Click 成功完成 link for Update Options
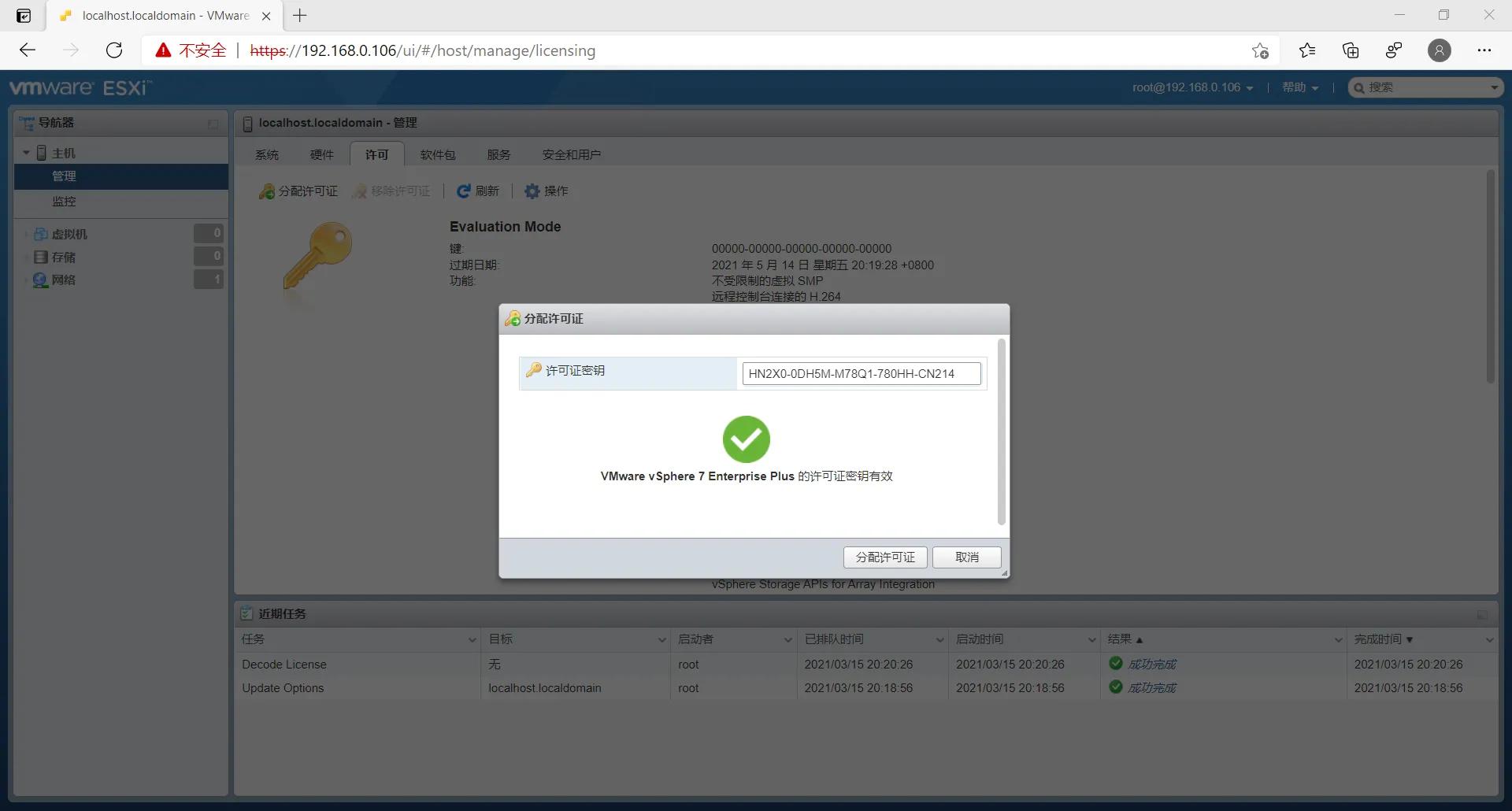 pyautogui.click(x=1152, y=688)
